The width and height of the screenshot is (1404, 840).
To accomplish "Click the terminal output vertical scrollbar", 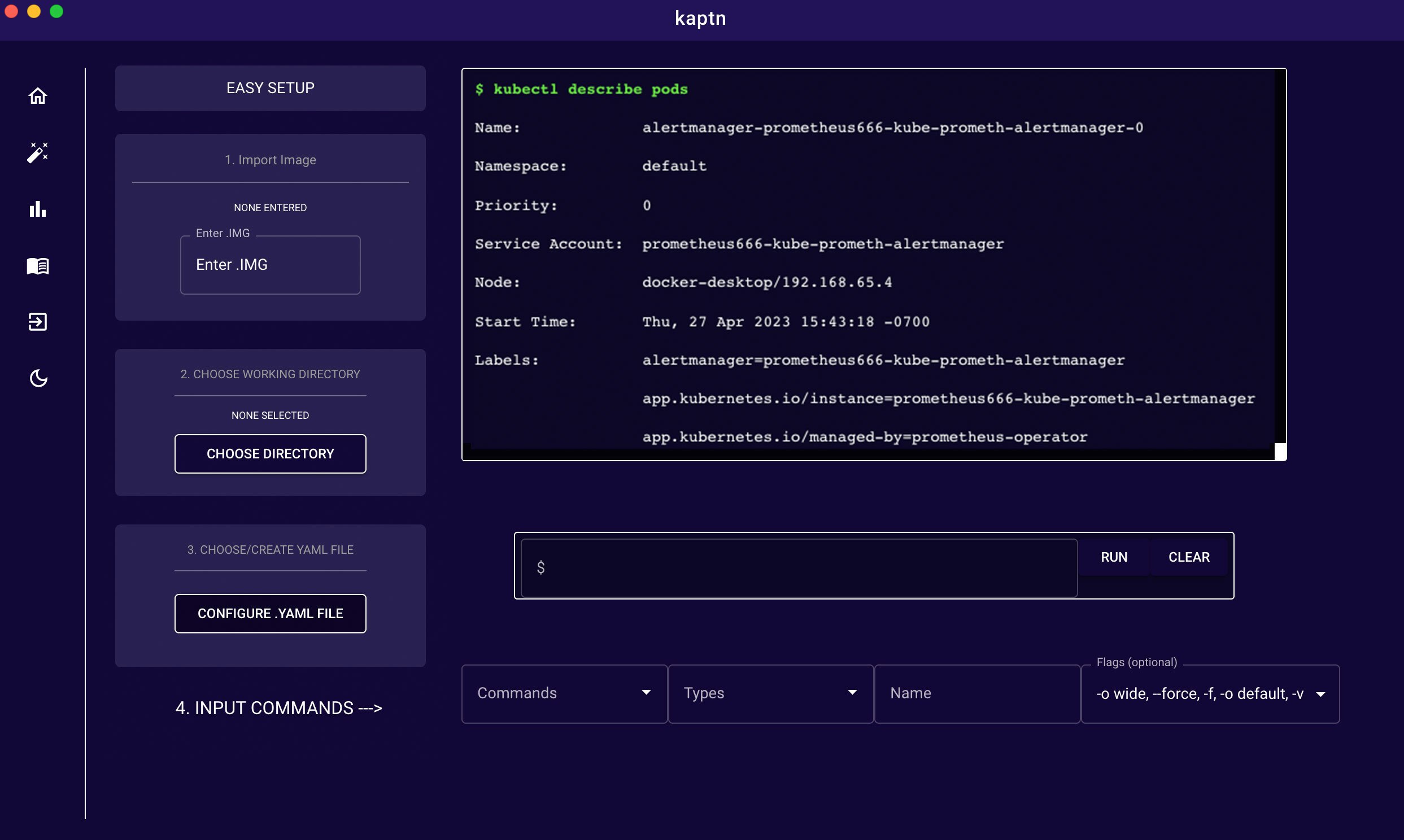I will tap(1280, 256).
